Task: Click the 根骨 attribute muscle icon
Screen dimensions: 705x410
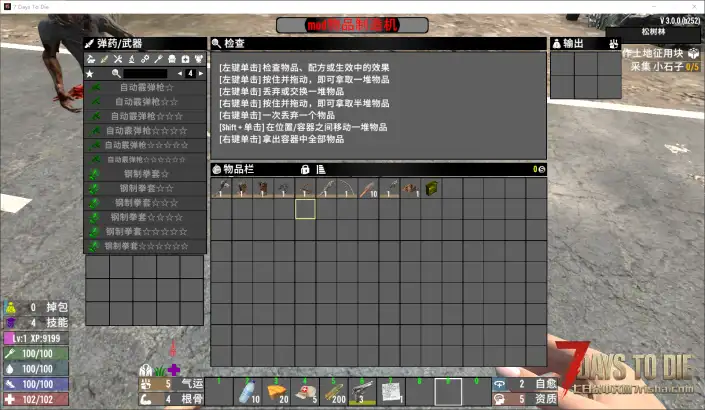Action: point(146,399)
